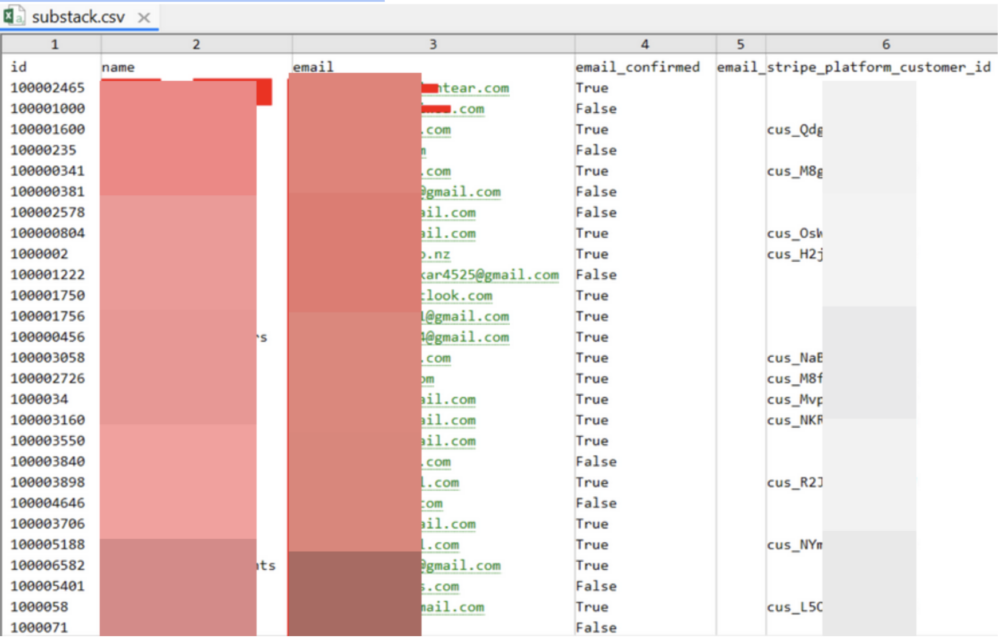
Task: Select column 1 header
Action: [53, 45]
